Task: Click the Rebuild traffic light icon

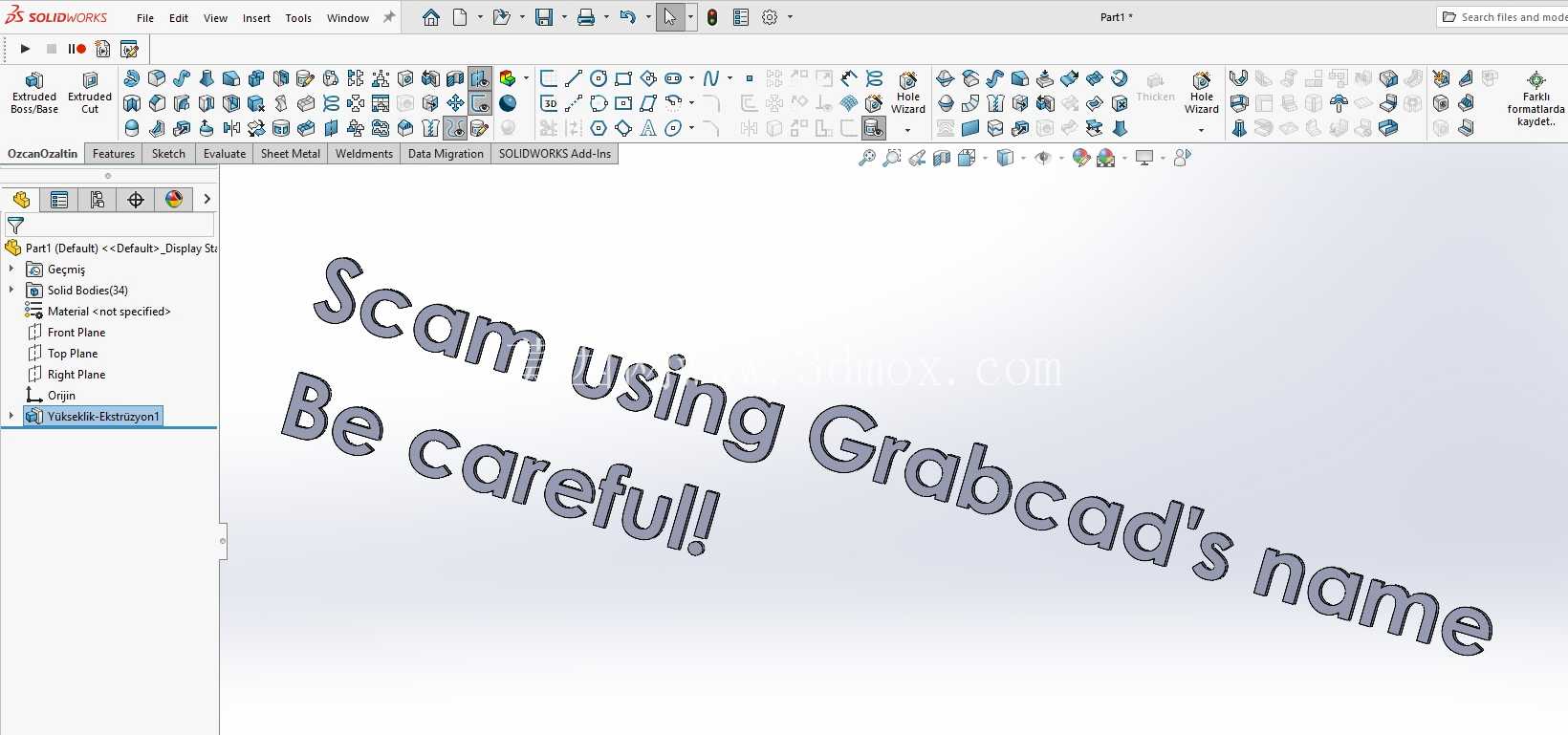Action: coord(712,17)
